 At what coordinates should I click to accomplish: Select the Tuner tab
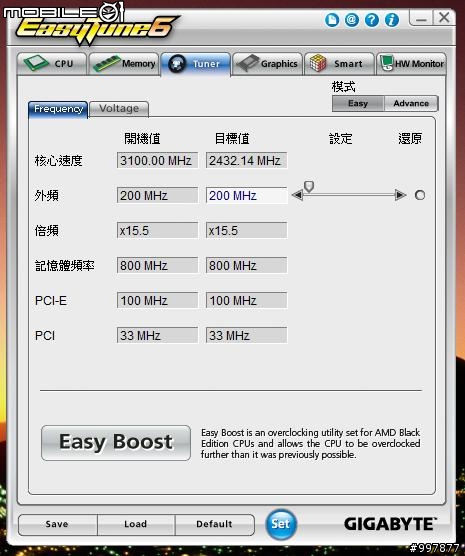click(x=196, y=64)
